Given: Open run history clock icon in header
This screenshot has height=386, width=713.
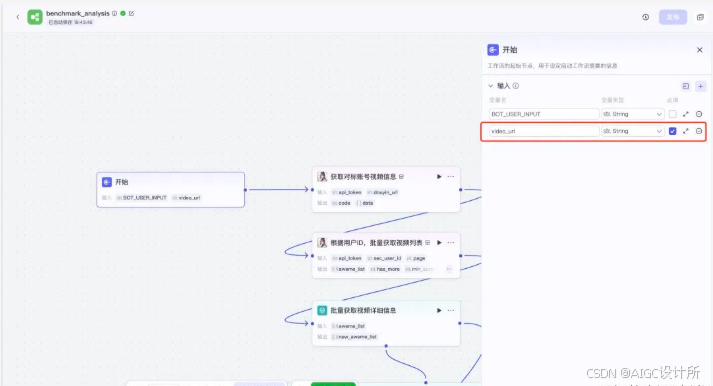Looking at the screenshot, I should coord(646,17).
